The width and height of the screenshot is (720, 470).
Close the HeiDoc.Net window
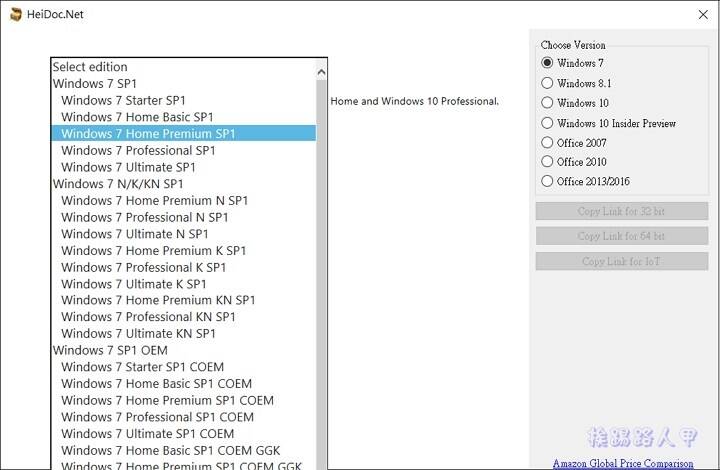703,15
